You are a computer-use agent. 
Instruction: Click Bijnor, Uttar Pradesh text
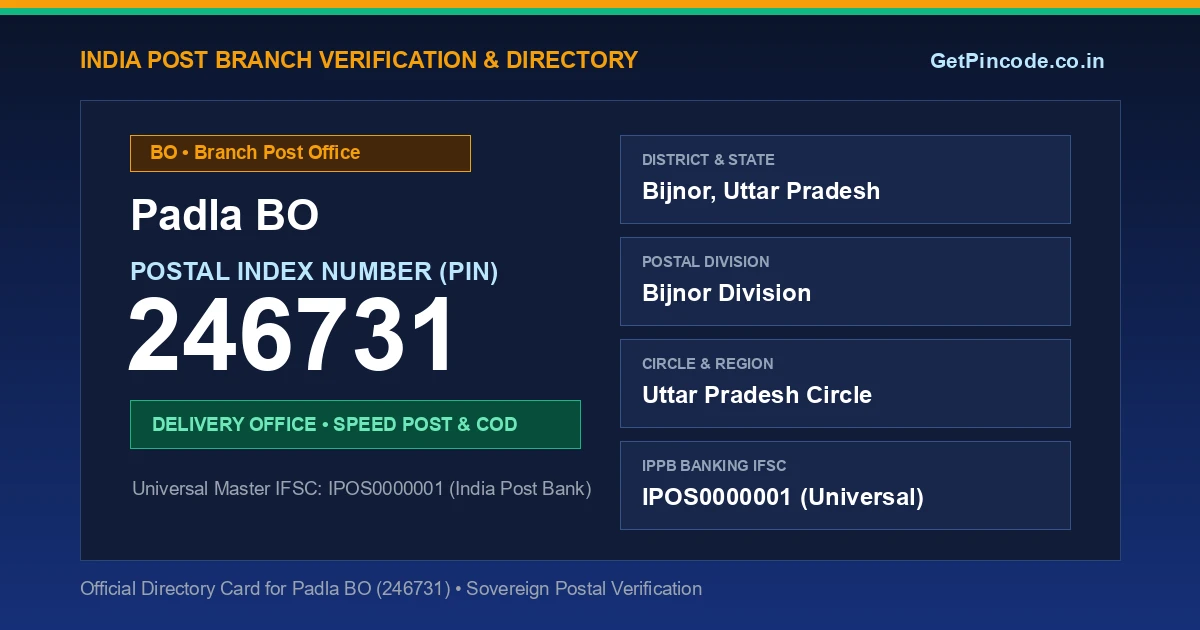tap(761, 191)
